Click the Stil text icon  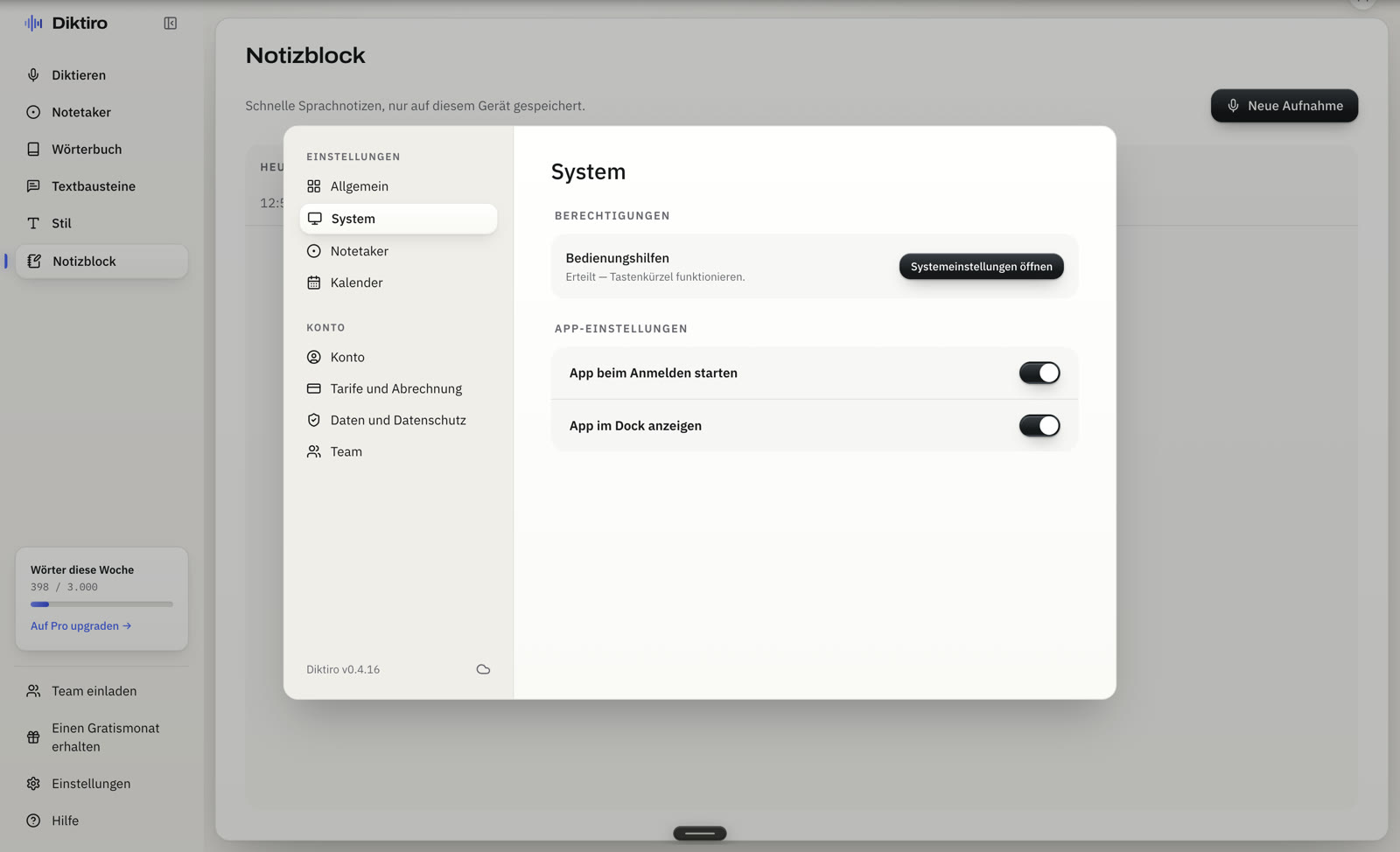(x=33, y=223)
